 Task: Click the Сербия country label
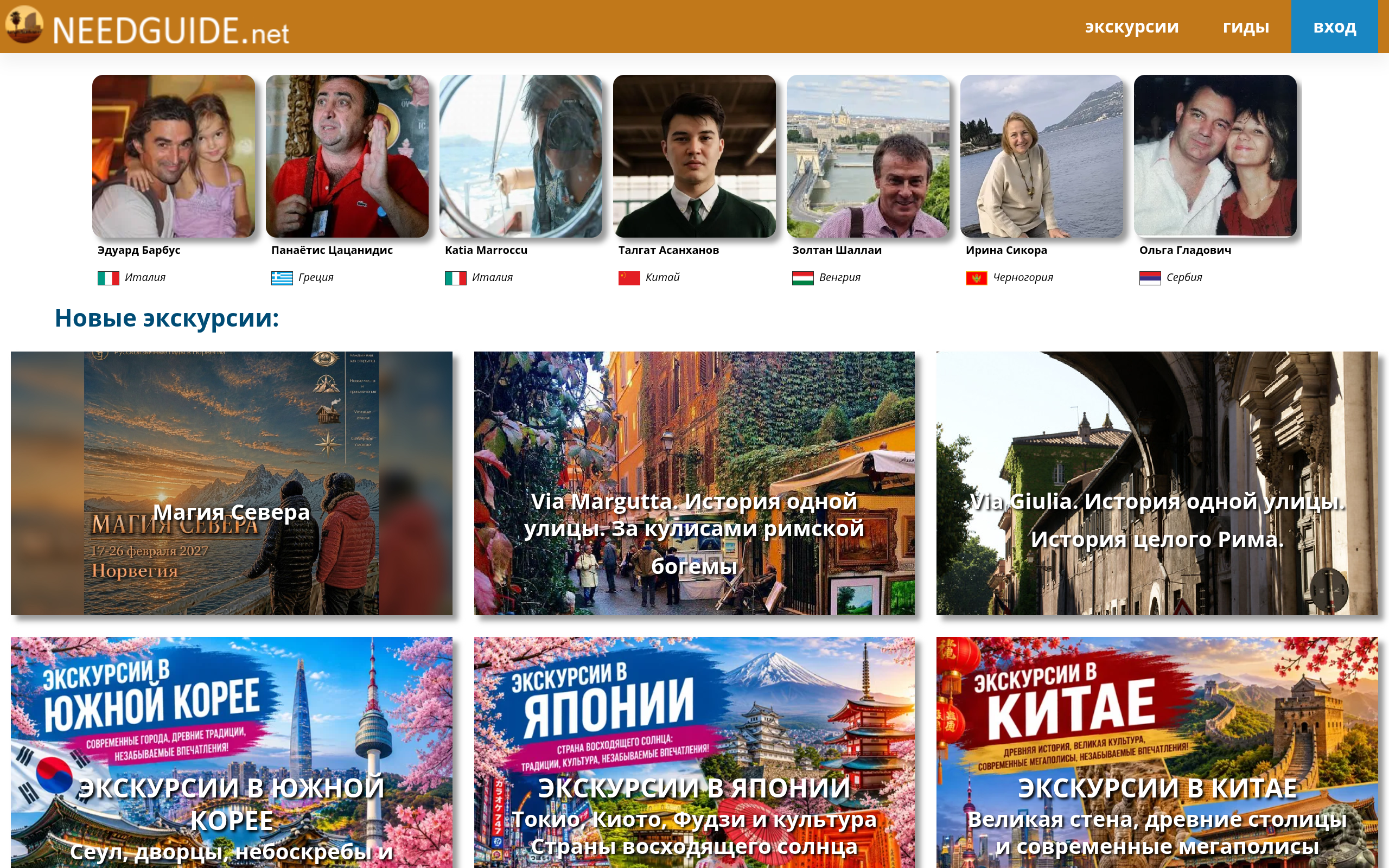point(1184,277)
